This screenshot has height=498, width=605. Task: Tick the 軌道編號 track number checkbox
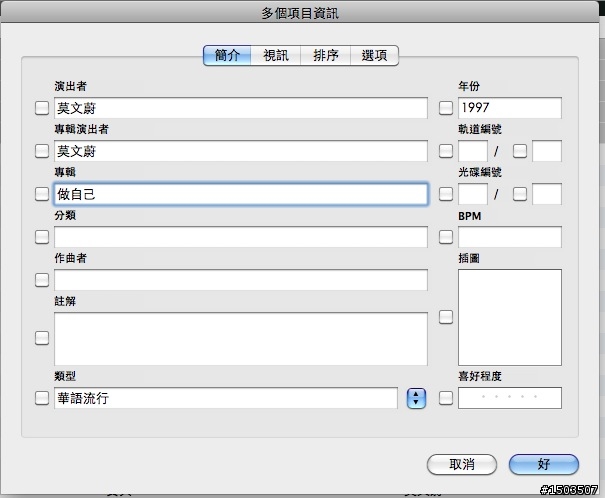pyautogui.click(x=446, y=151)
